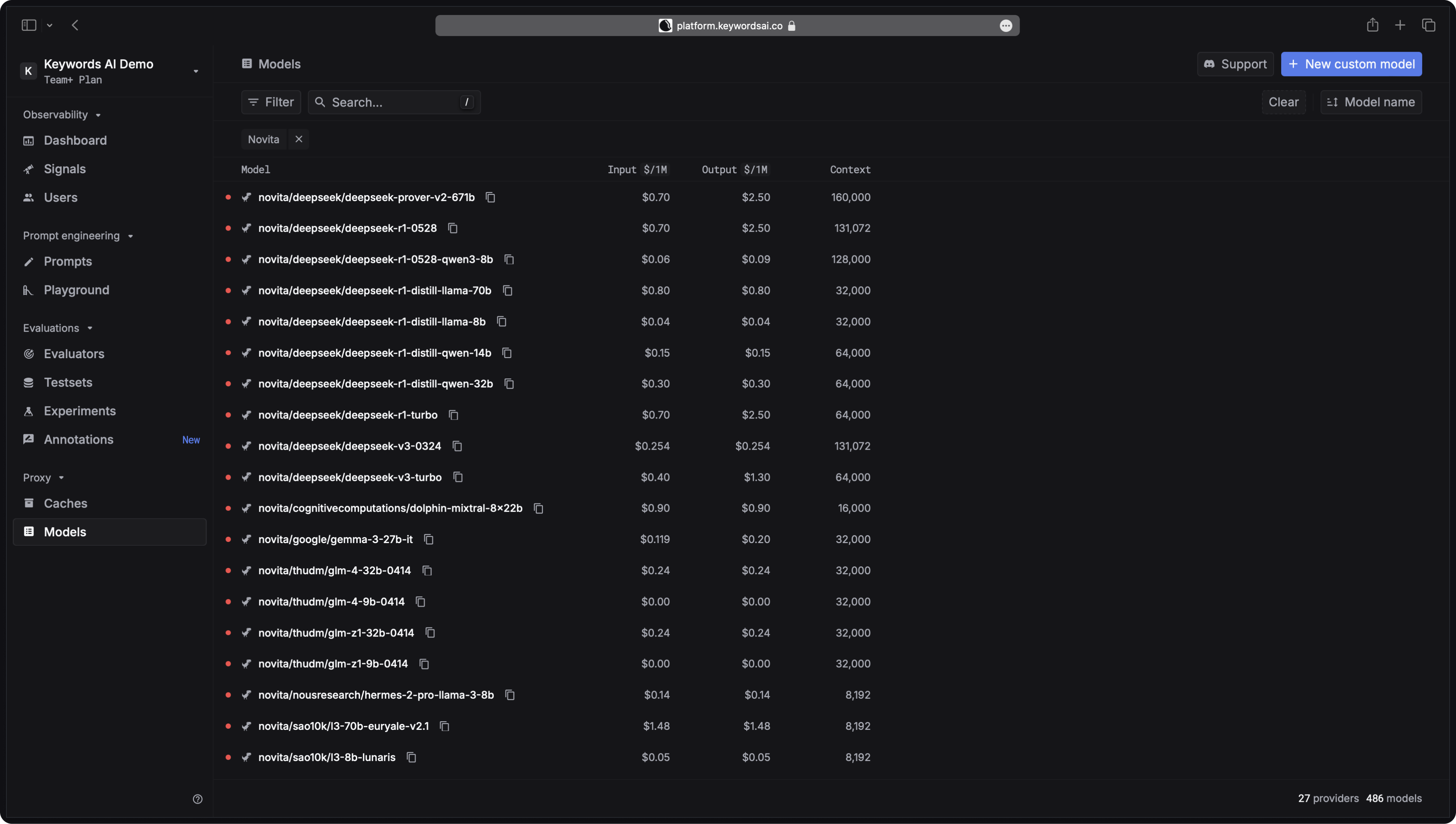1456x824 pixels.
Task: Focus the Search models field
Action: pos(394,102)
